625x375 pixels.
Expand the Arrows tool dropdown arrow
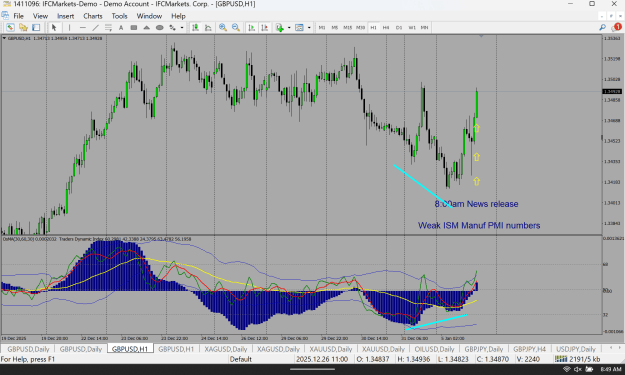[x=182, y=27]
